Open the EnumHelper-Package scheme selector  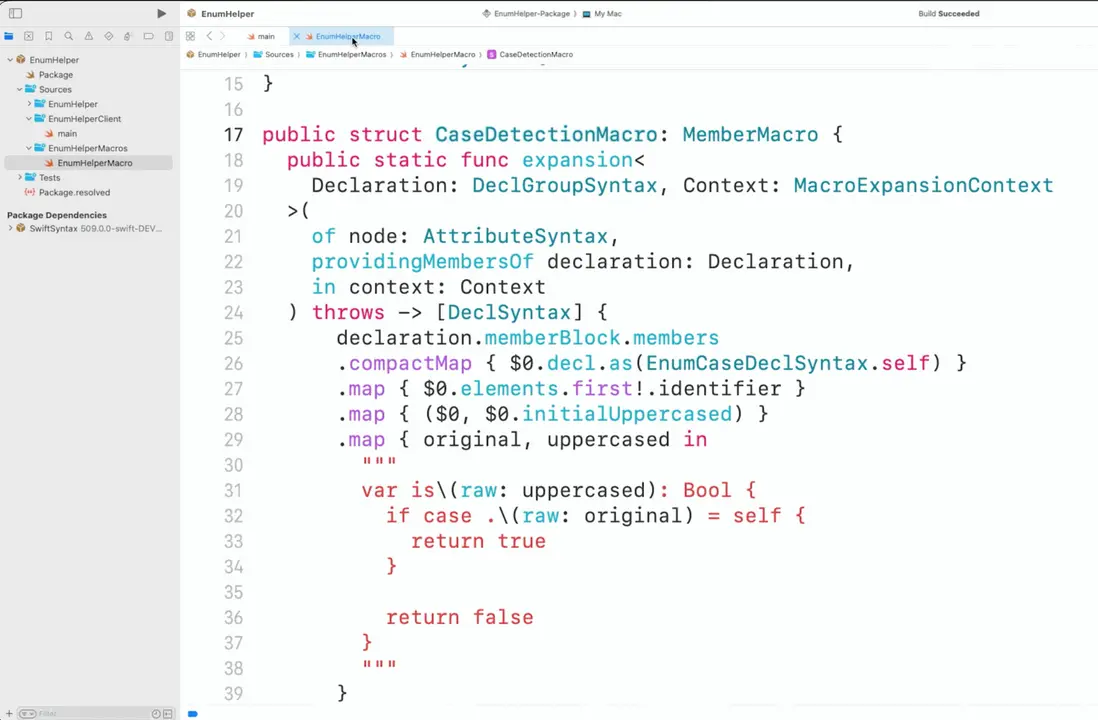click(529, 13)
